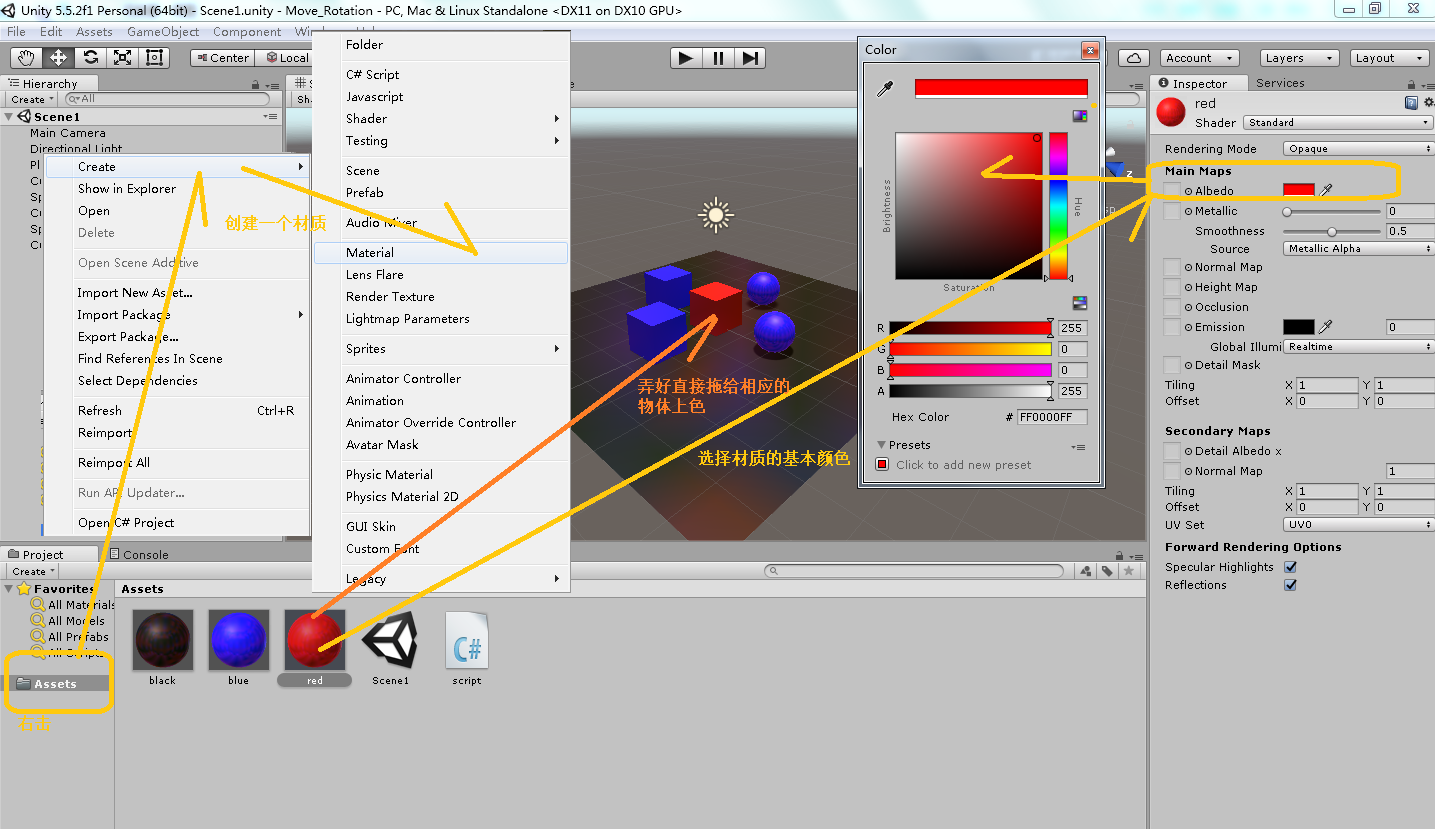Choose Folder in the Create submenu
The height and width of the screenshot is (829, 1435).
pyautogui.click(x=441, y=45)
